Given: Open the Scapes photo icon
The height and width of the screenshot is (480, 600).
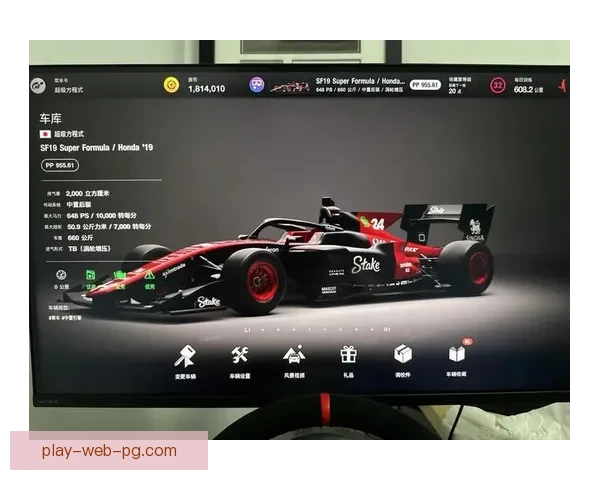Looking at the screenshot, I should click(x=294, y=354).
